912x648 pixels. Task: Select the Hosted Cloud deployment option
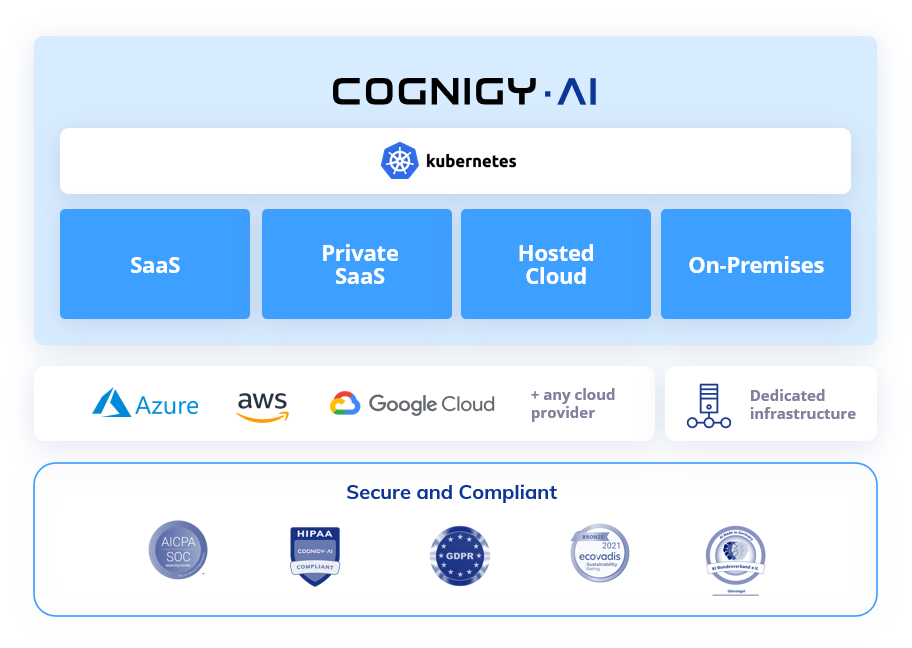[x=555, y=264]
